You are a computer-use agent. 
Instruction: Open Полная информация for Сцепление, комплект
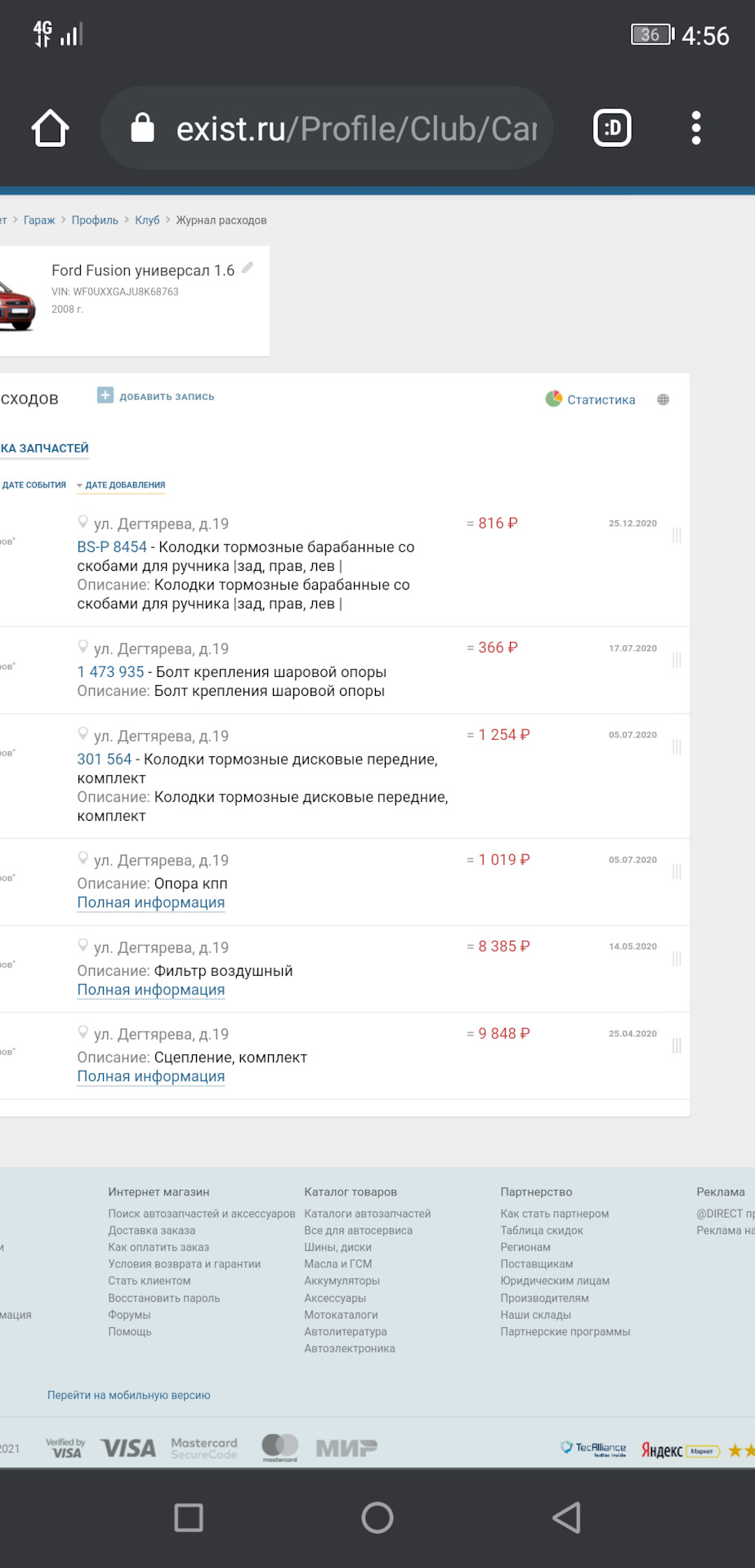[x=150, y=1076]
